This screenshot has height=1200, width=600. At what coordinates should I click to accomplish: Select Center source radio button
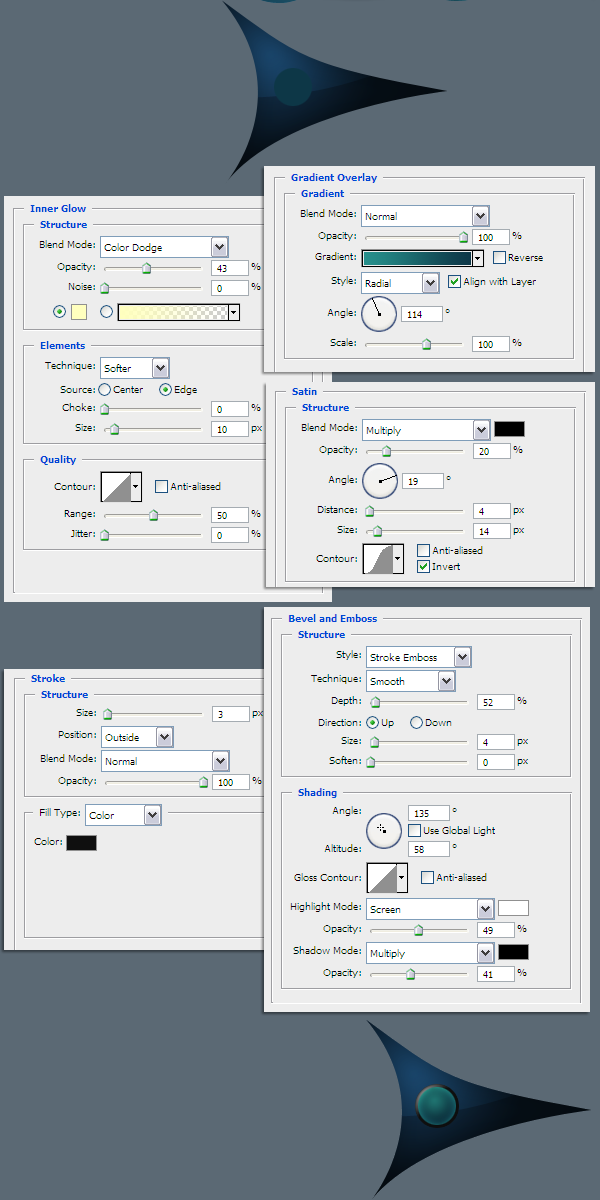click(104, 390)
